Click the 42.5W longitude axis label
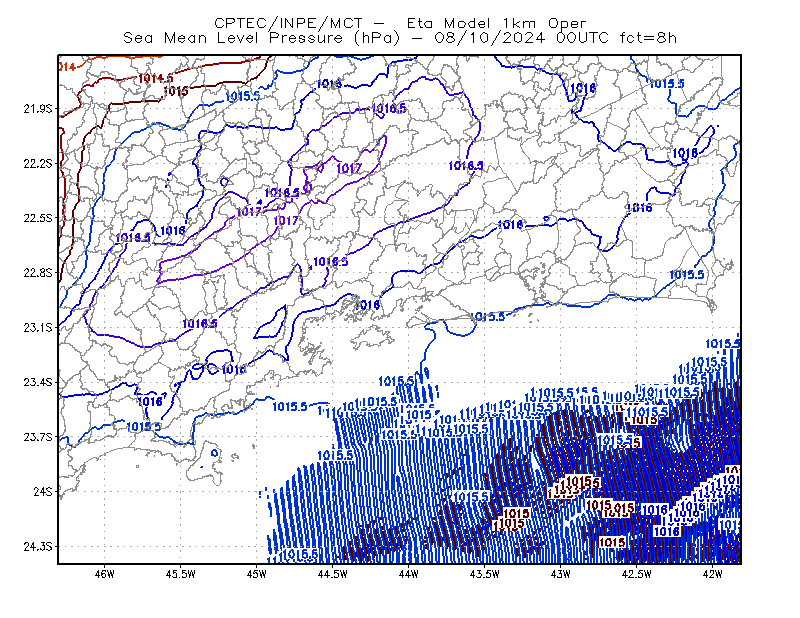The height and width of the screenshot is (618, 800). (x=637, y=574)
